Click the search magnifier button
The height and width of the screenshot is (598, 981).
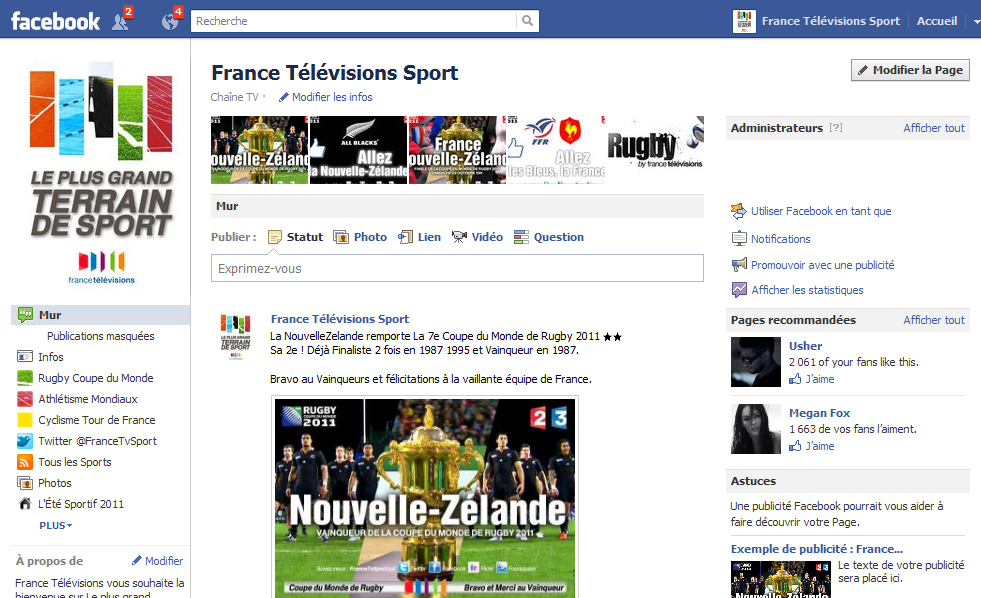coord(527,21)
